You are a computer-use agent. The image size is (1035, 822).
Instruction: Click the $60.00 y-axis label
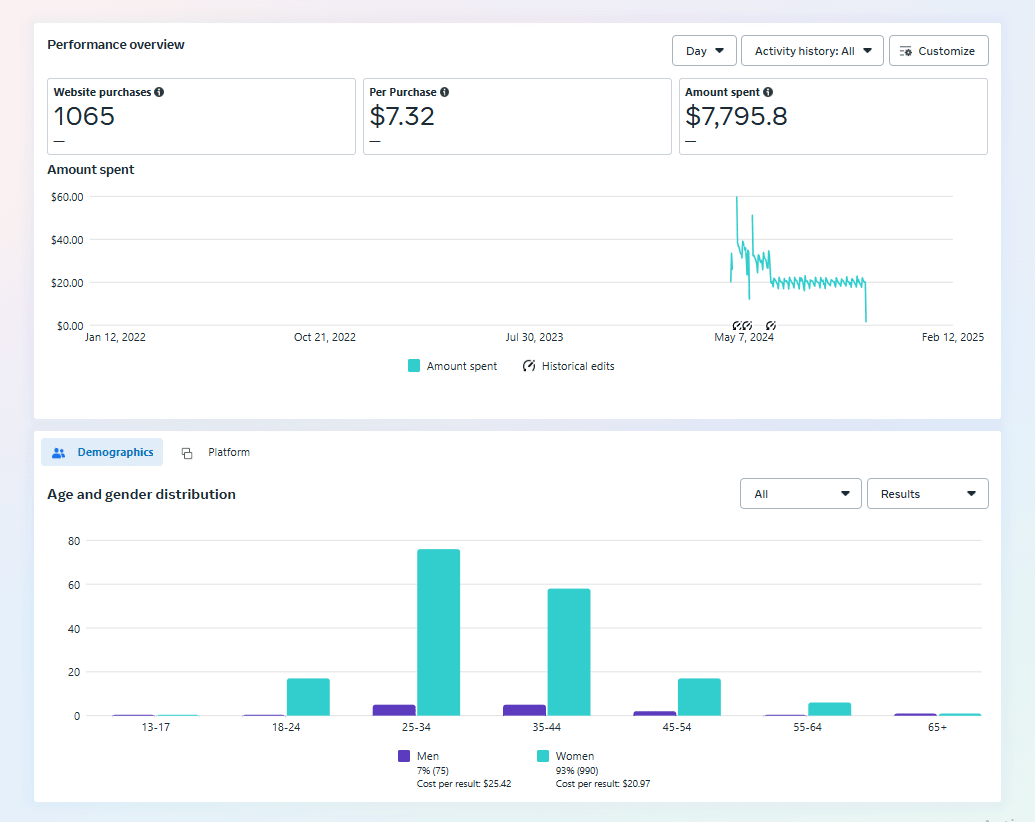click(67, 197)
